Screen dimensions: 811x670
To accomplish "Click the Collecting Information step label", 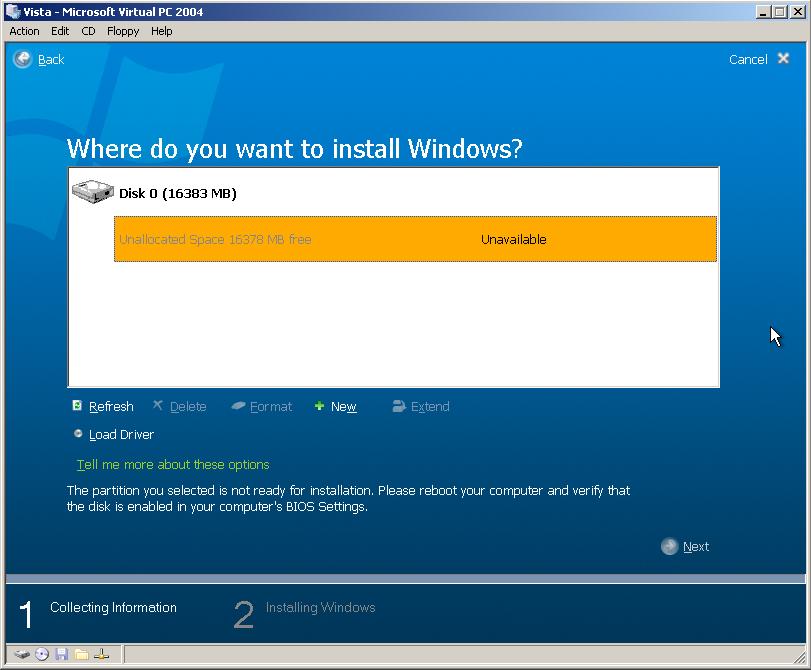I will [113, 607].
